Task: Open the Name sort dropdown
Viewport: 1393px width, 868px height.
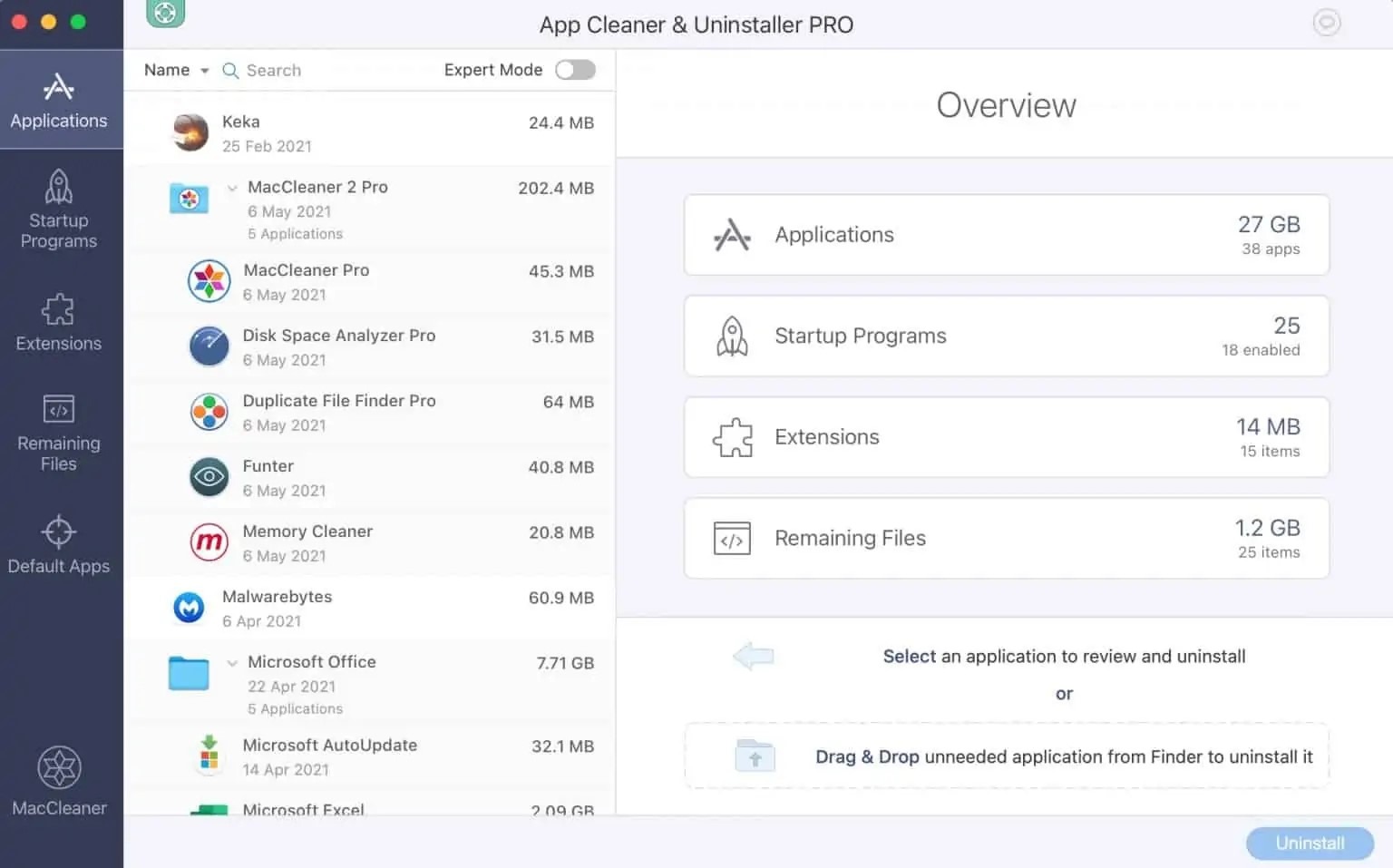Action: point(177,70)
